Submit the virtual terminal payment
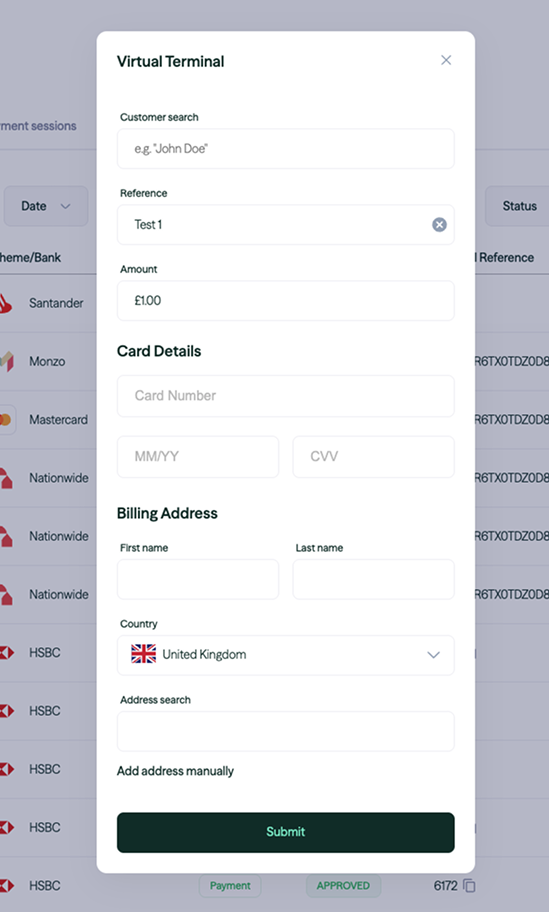549x912 pixels. coord(286,832)
